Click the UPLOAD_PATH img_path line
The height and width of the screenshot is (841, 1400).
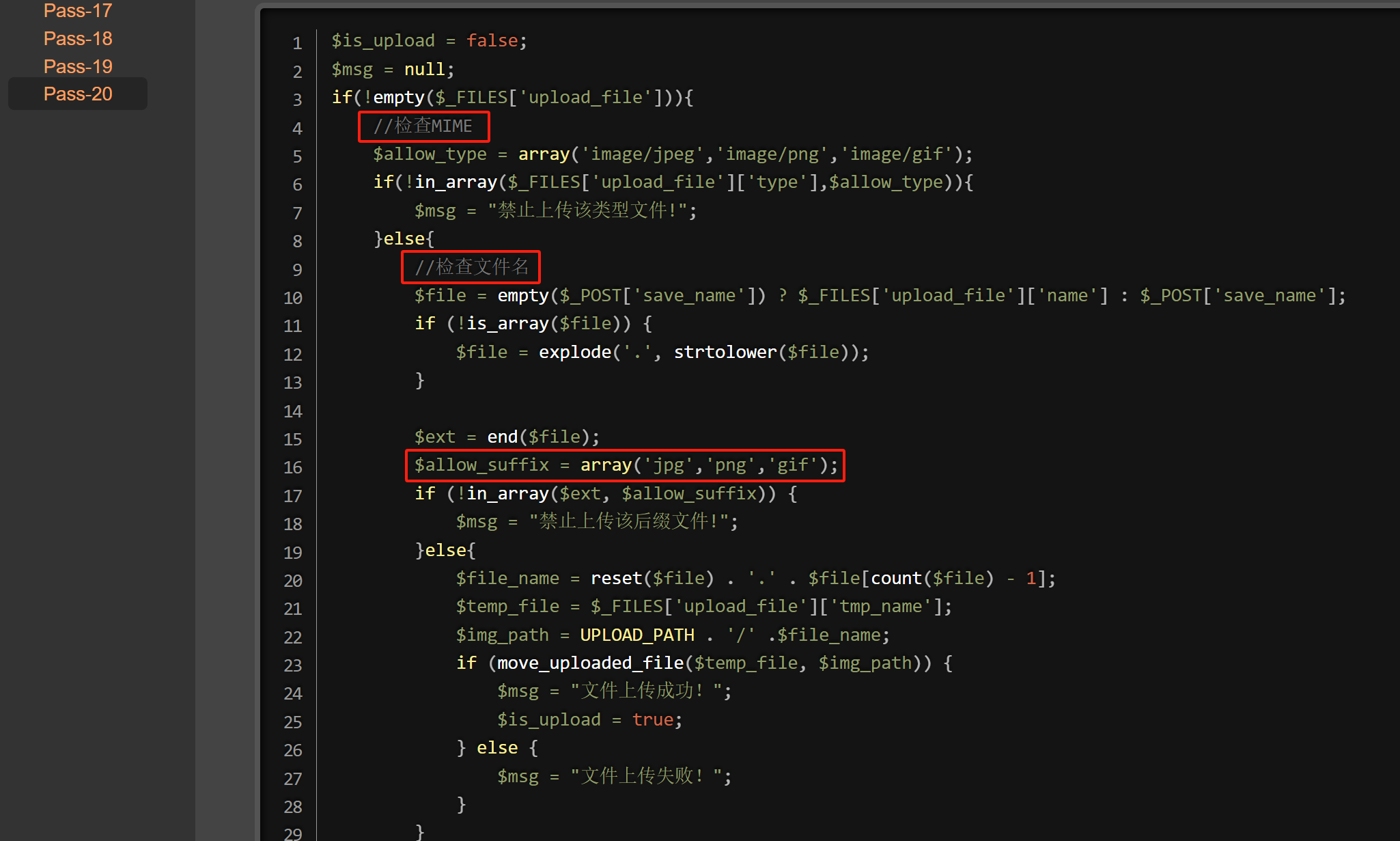pyautogui.click(x=672, y=635)
